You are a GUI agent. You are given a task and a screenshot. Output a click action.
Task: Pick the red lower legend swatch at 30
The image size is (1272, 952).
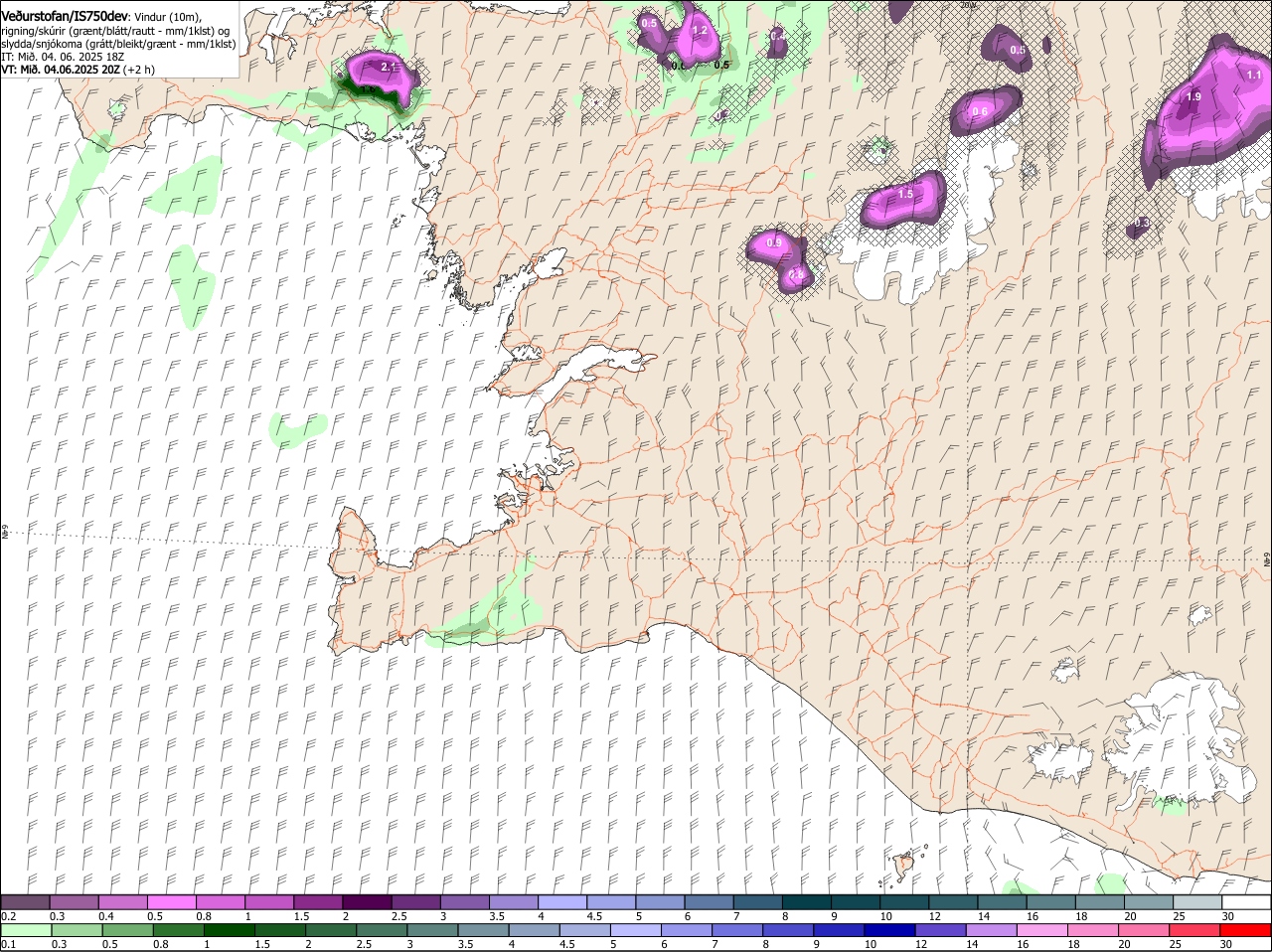coord(1245,930)
